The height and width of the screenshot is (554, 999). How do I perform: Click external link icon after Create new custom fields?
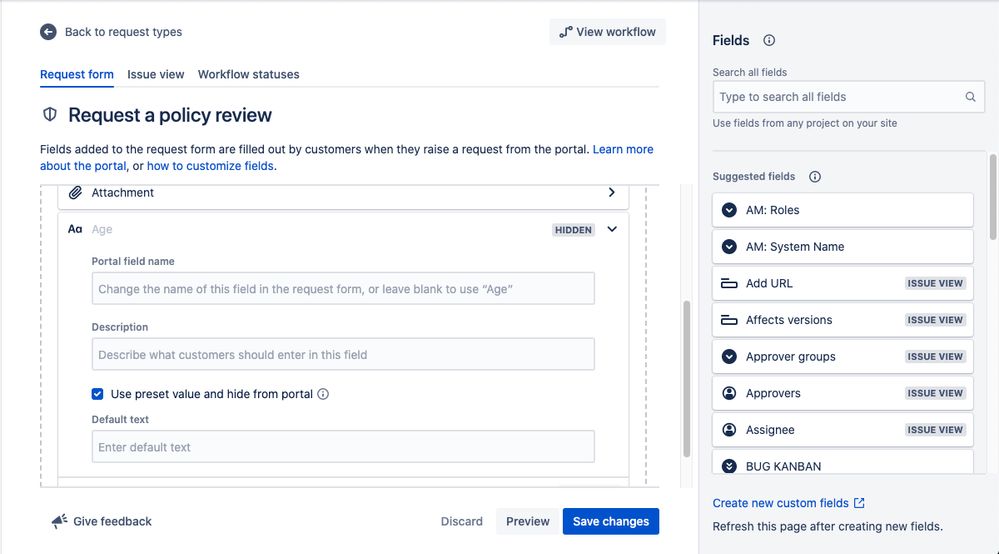click(859, 503)
